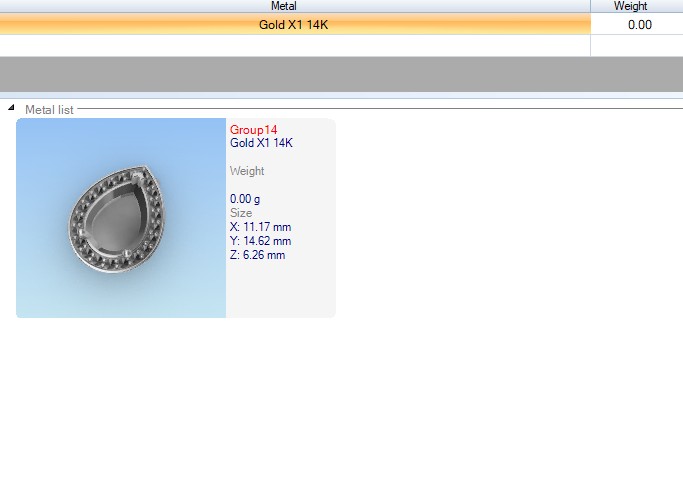683x496 pixels.
Task: Click the empty Weight cell in second row
Action: [636, 45]
